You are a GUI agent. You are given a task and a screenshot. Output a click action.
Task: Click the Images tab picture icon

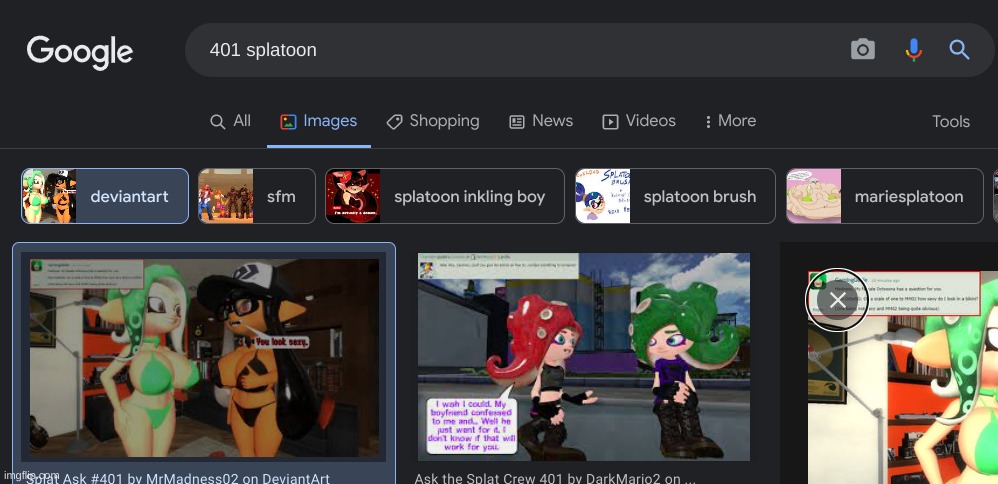coord(288,122)
